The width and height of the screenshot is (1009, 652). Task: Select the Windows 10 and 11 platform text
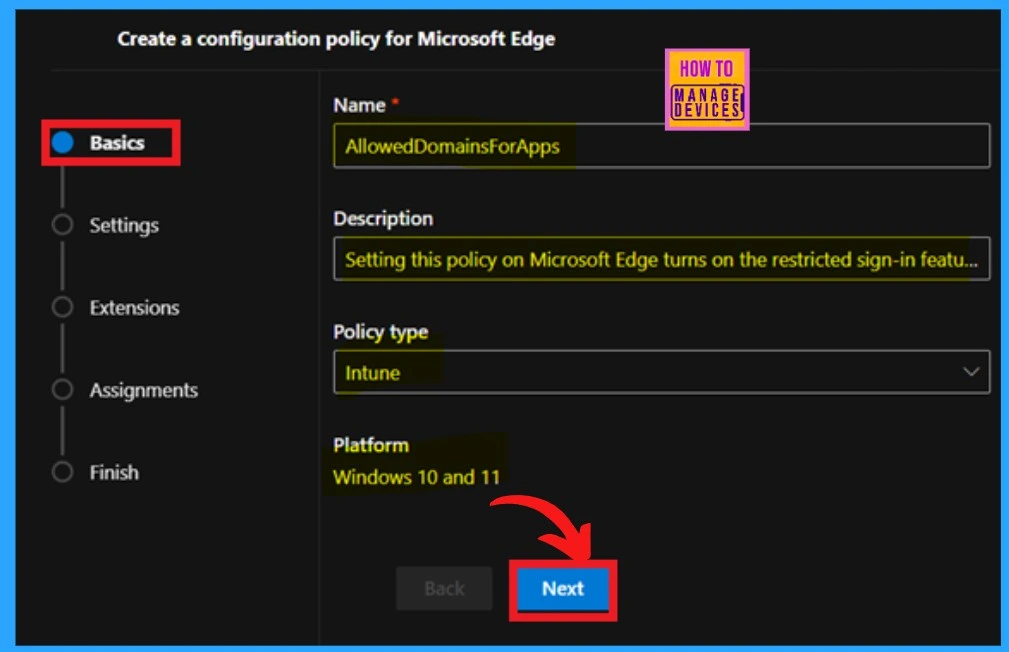416,477
